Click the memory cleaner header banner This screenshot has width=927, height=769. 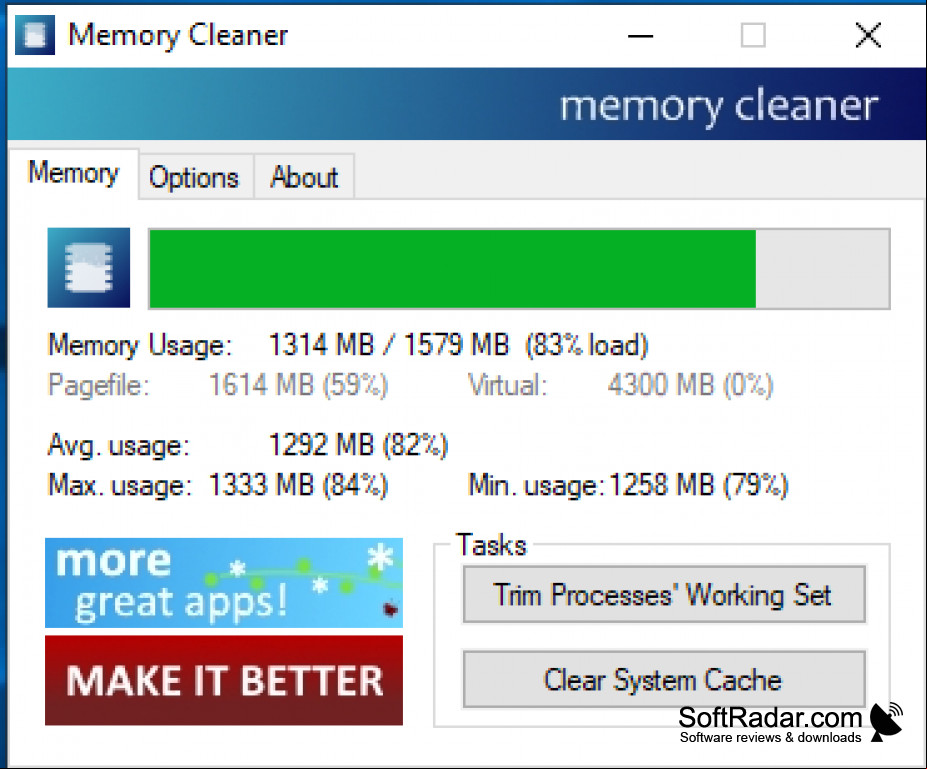[466, 104]
